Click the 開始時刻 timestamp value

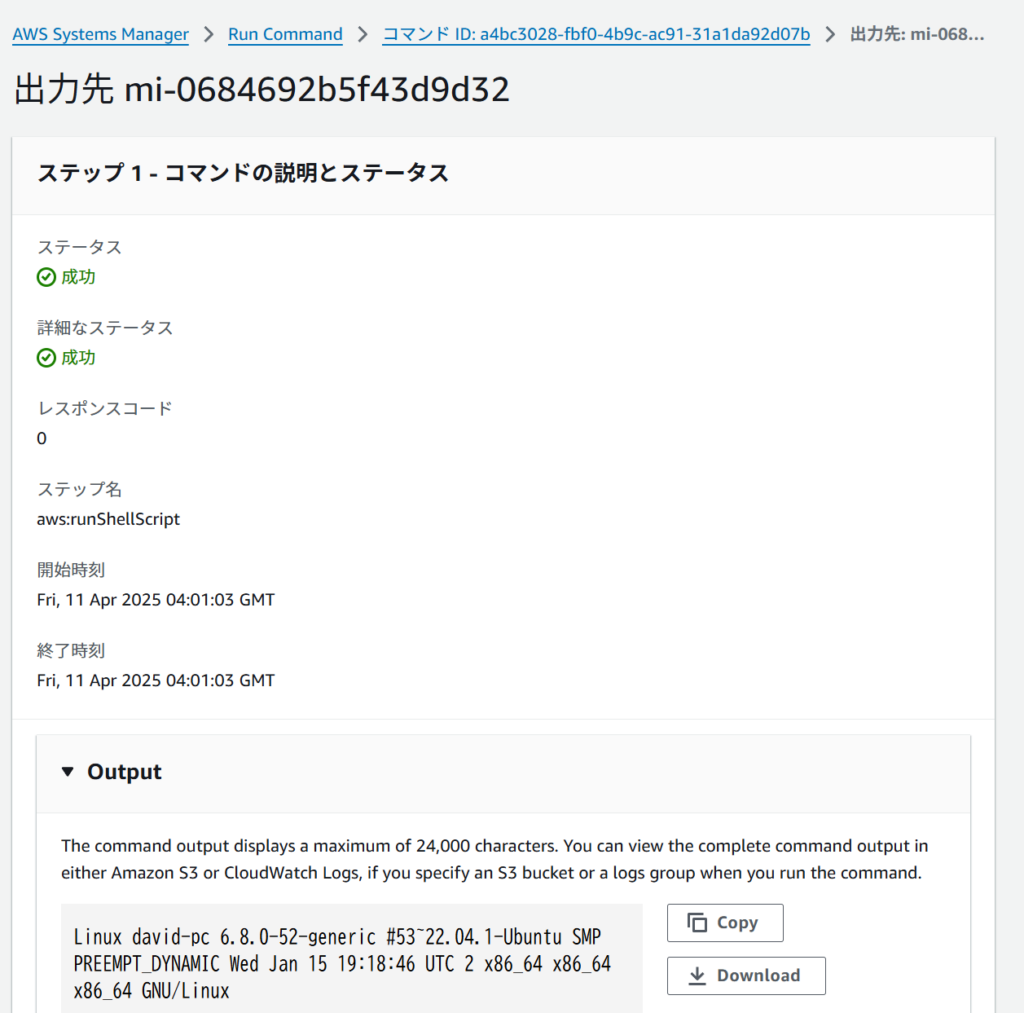pyautogui.click(x=156, y=600)
